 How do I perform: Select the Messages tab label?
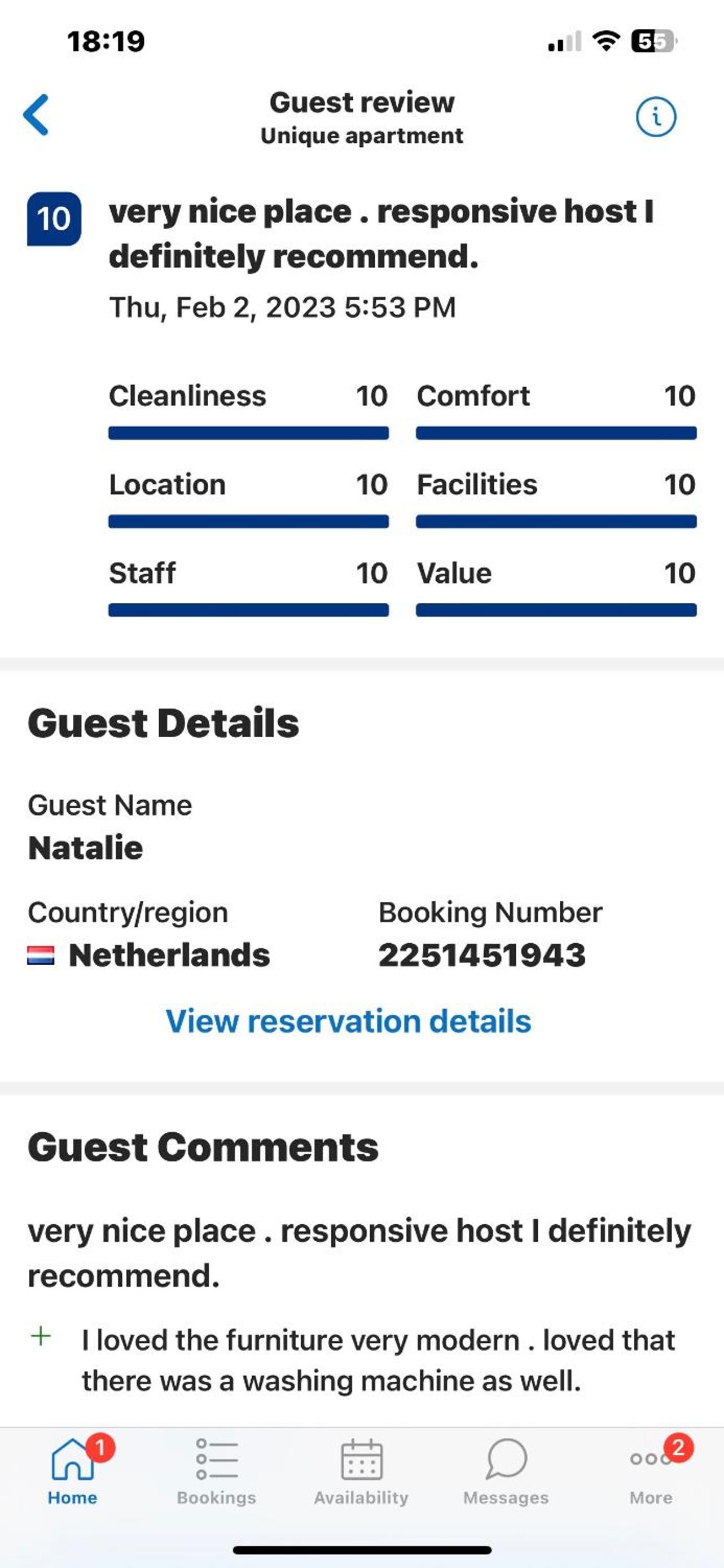pos(506,1497)
